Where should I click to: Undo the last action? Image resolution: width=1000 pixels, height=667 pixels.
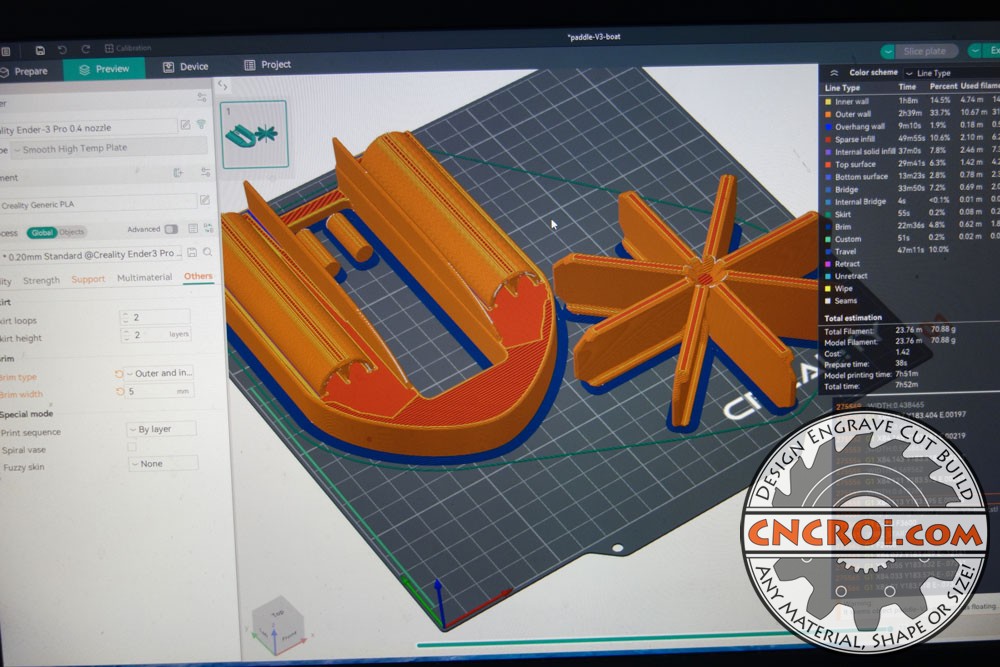[x=62, y=50]
